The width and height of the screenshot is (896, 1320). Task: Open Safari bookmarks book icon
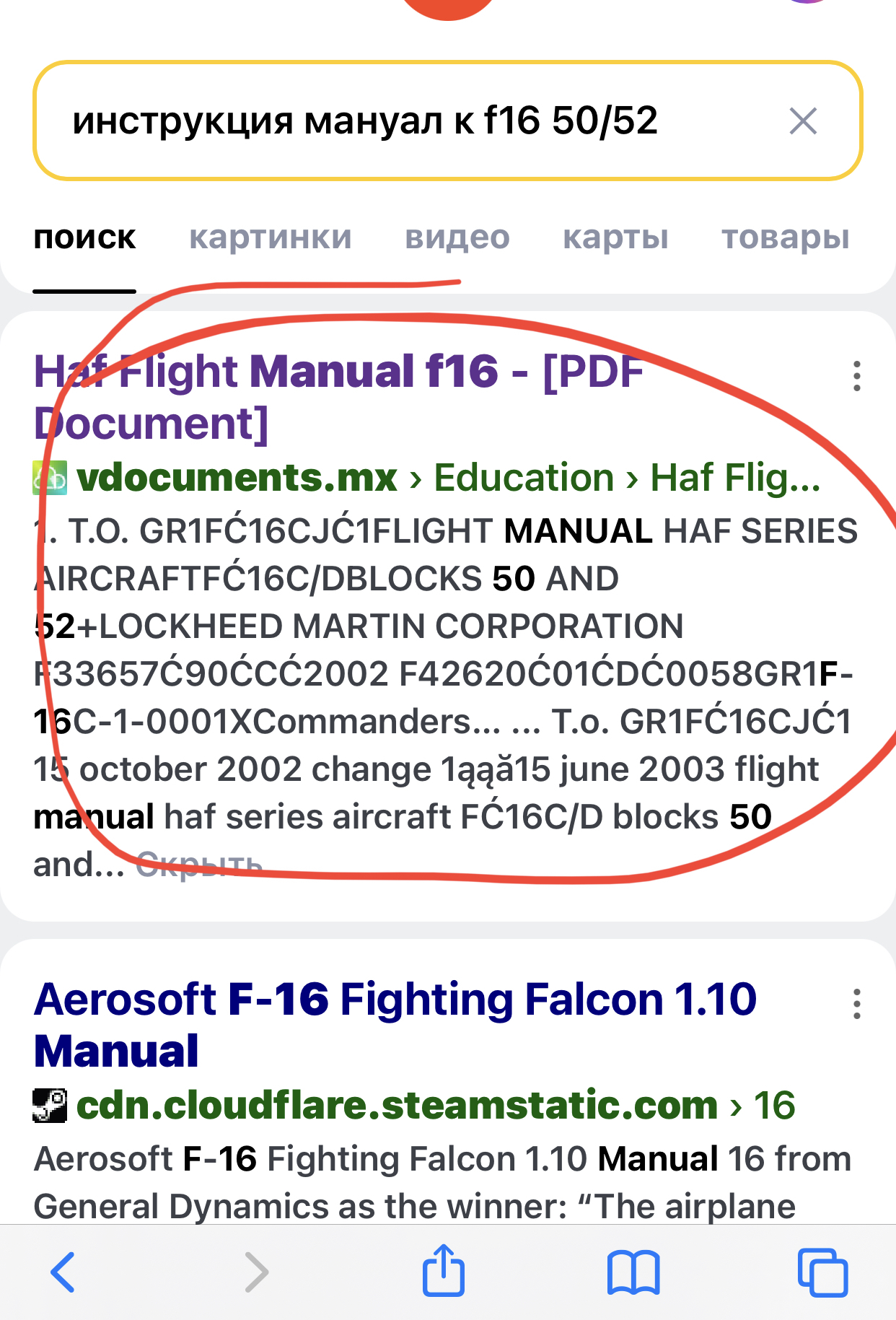tap(633, 1272)
